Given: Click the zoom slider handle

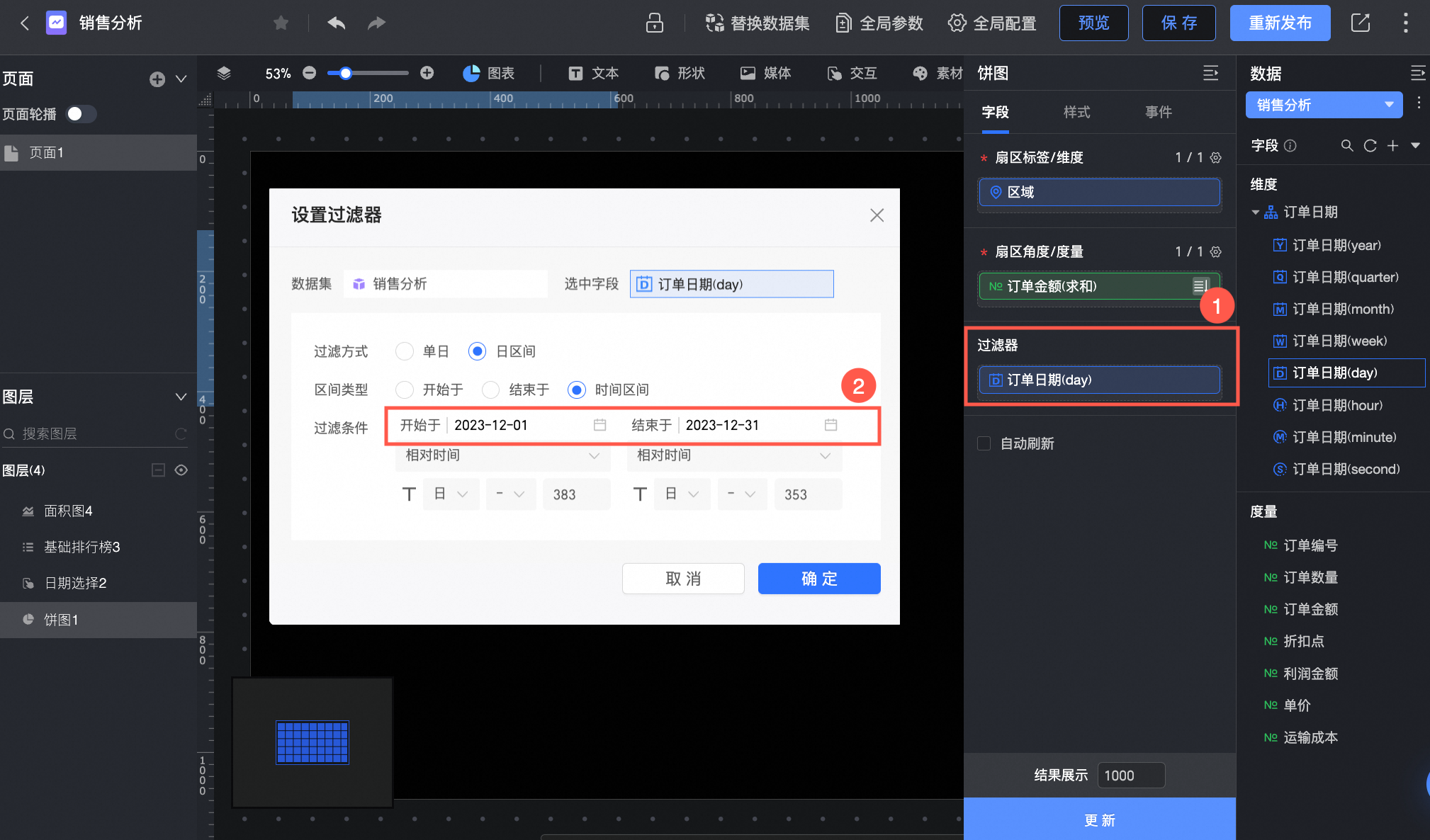Looking at the screenshot, I should click(345, 73).
